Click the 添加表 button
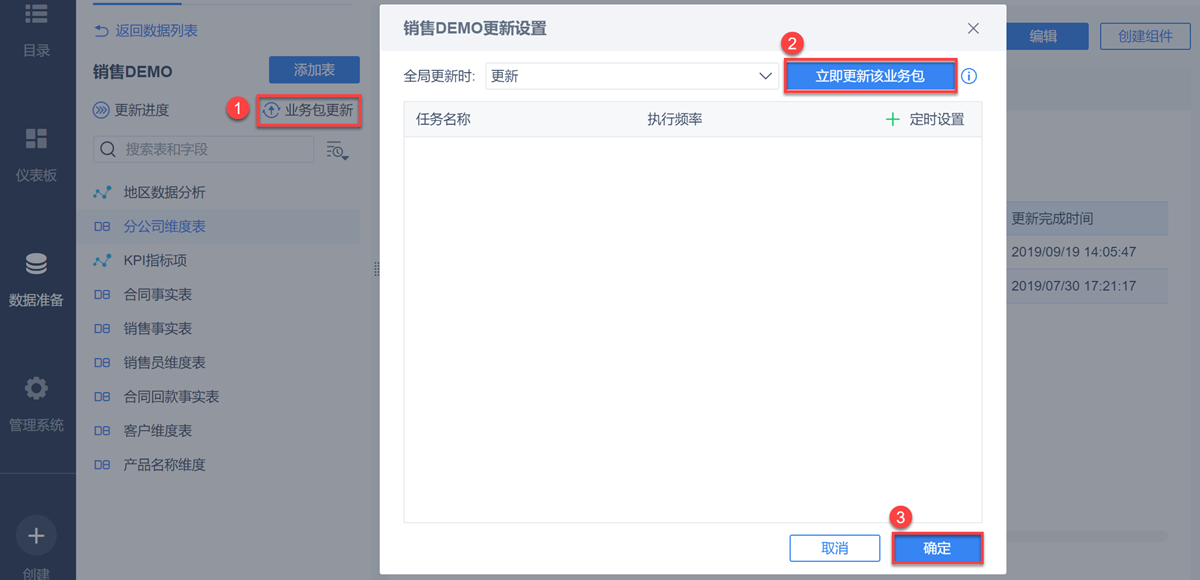1200x580 pixels. 314,70
